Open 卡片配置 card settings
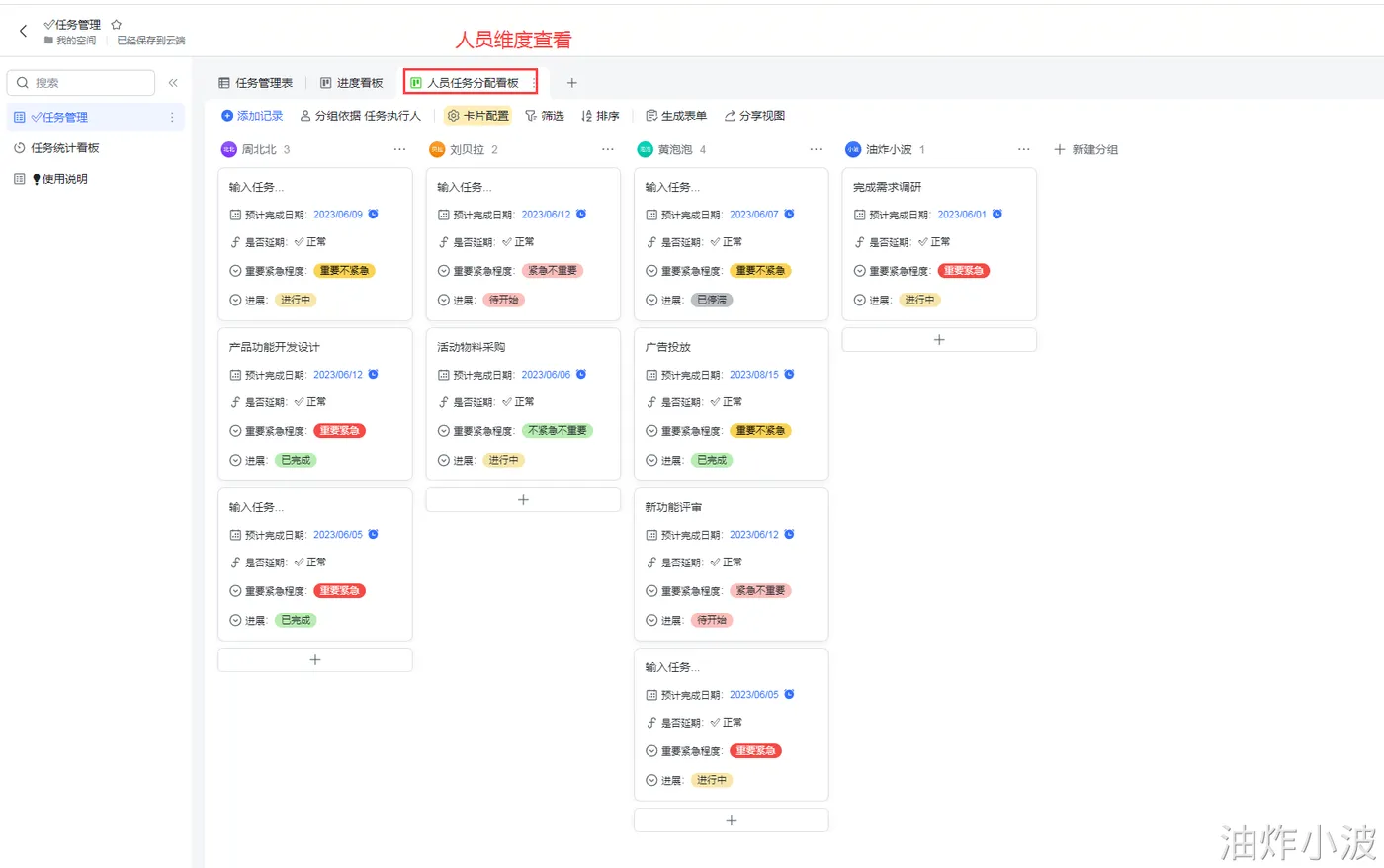1384x868 pixels. 477,116
